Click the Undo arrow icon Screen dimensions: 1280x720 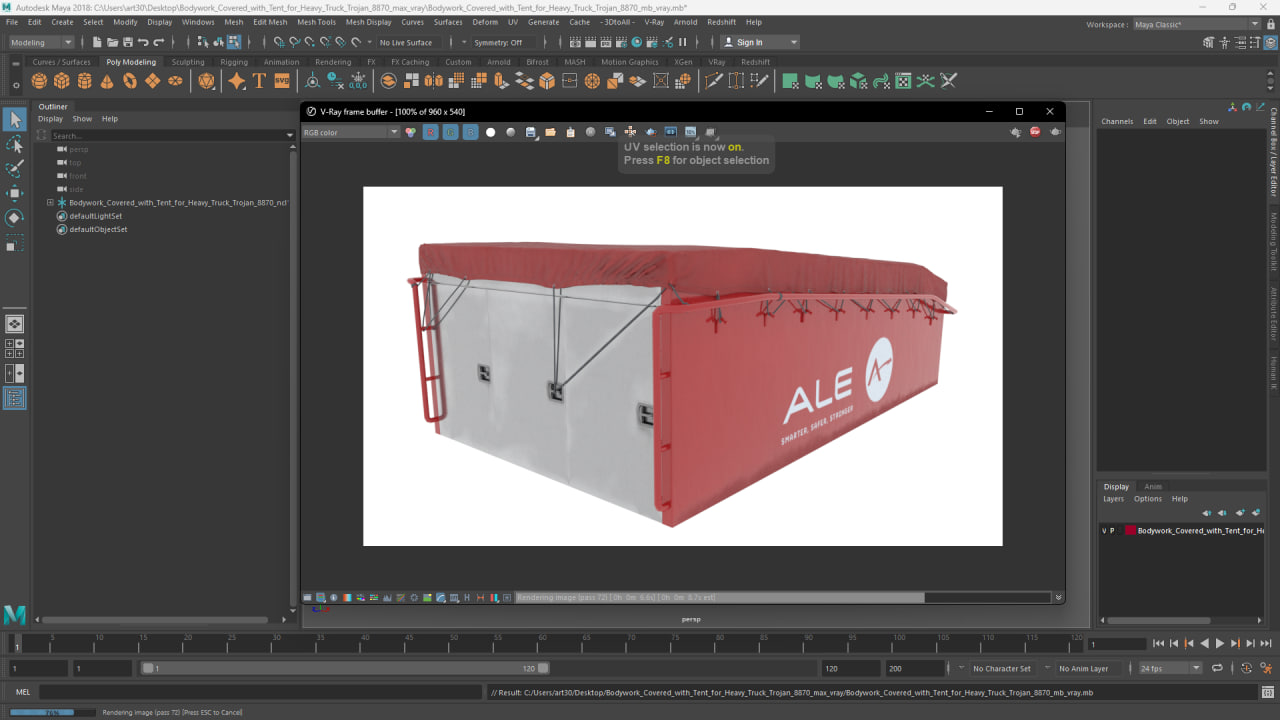143,42
